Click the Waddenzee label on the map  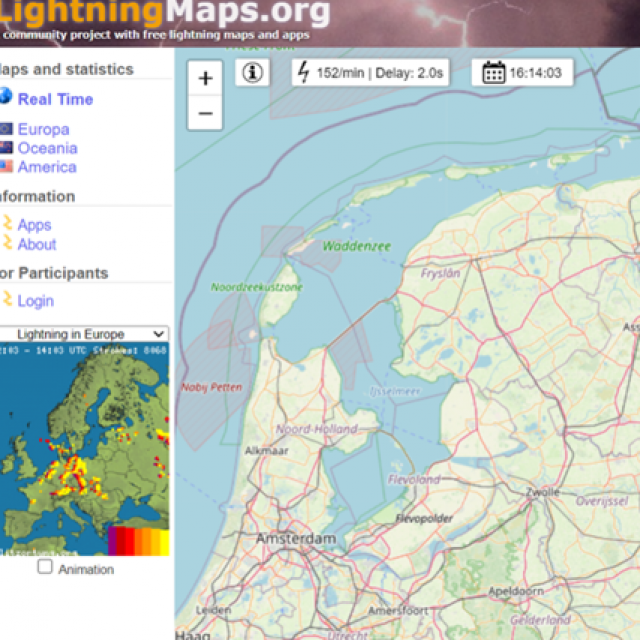click(x=357, y=246)
